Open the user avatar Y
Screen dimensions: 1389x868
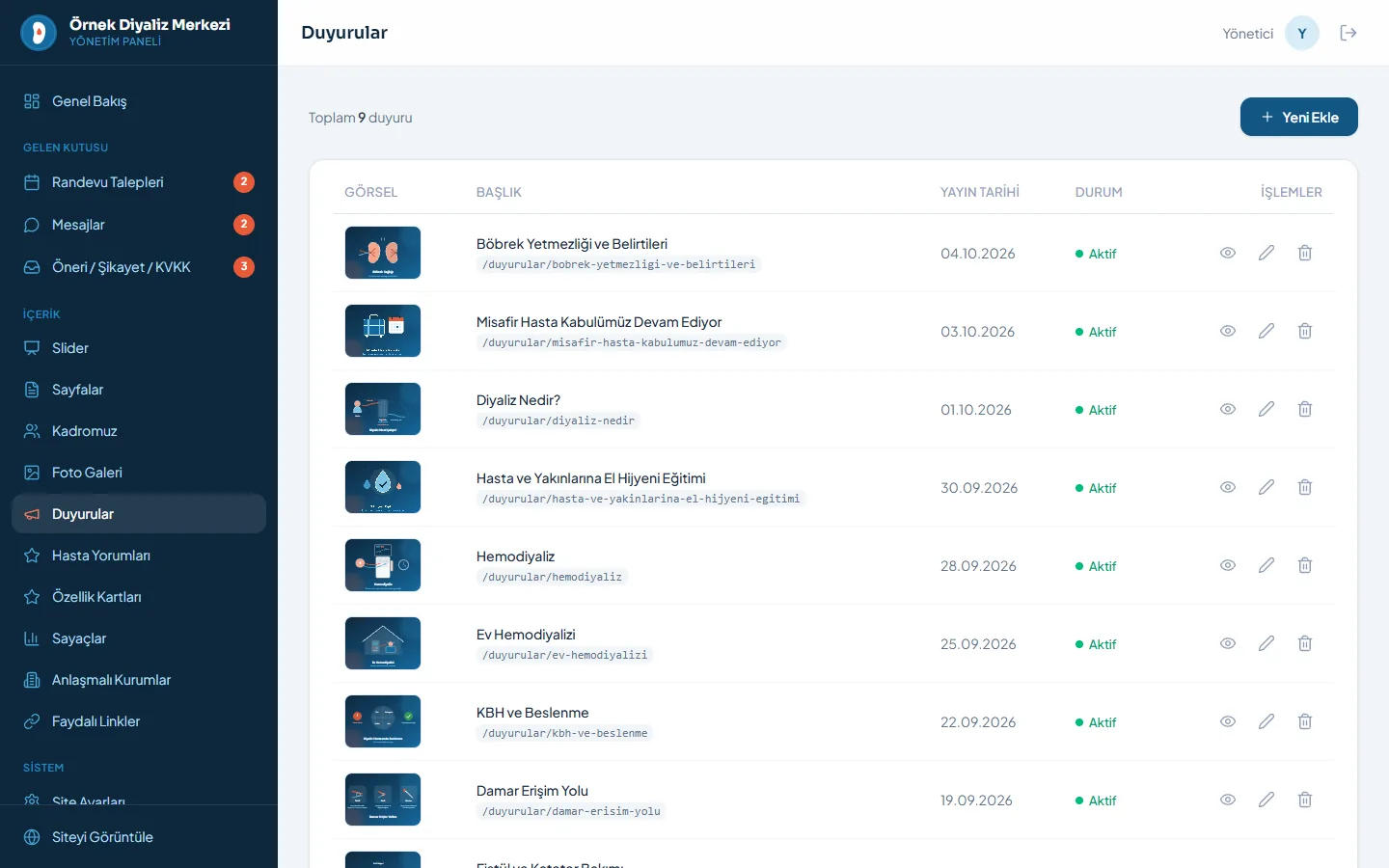(1302, 33)
